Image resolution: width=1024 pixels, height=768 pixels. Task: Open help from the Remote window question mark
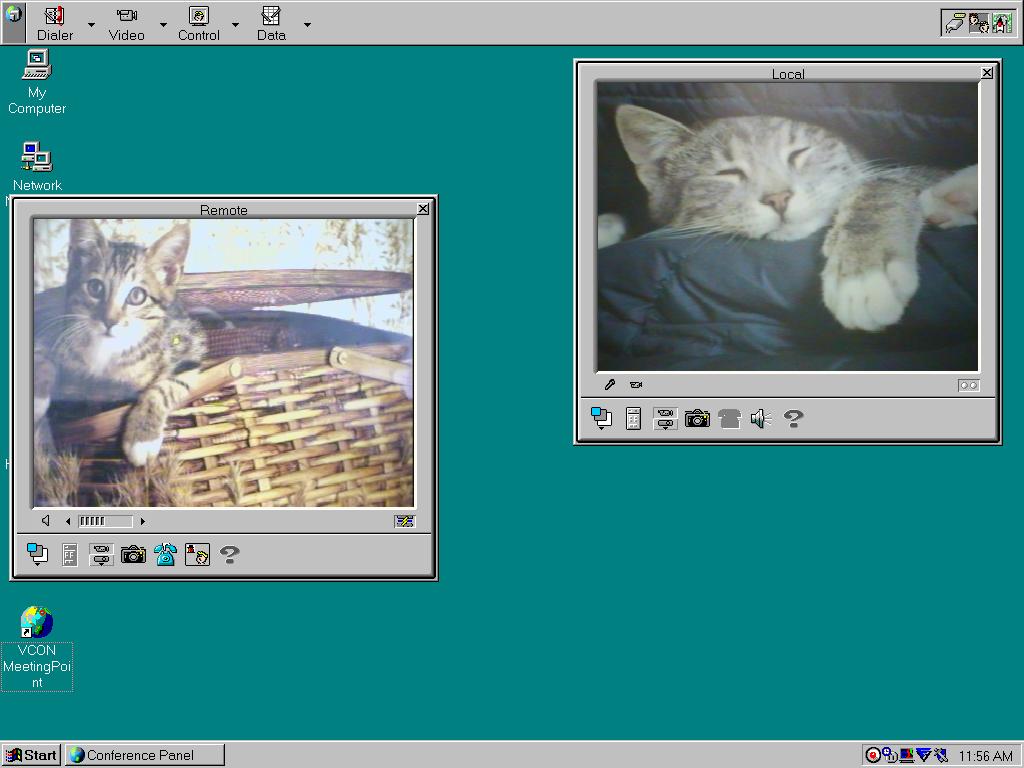pyautogui.click(x=229, y=555)
